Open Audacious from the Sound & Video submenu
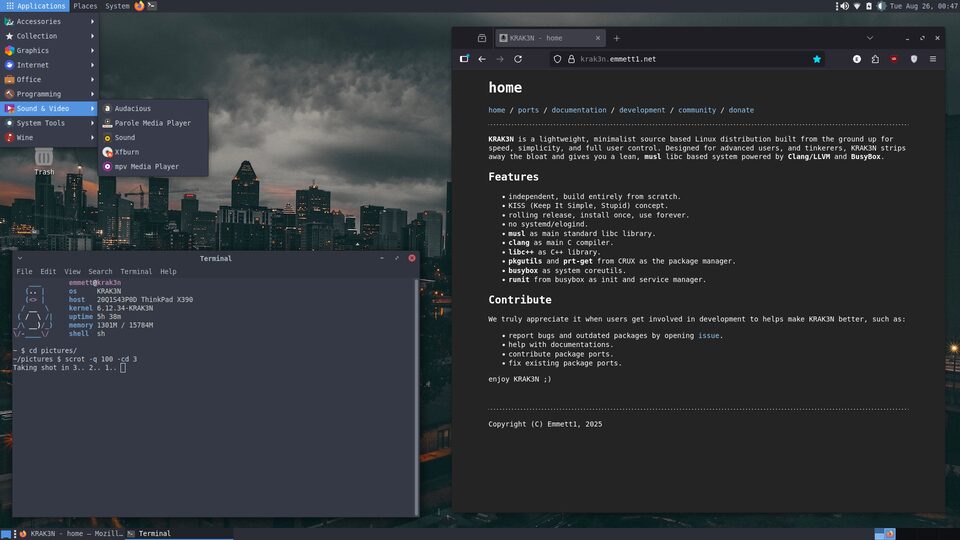The image size is (960, 540). tap(153, 108)
